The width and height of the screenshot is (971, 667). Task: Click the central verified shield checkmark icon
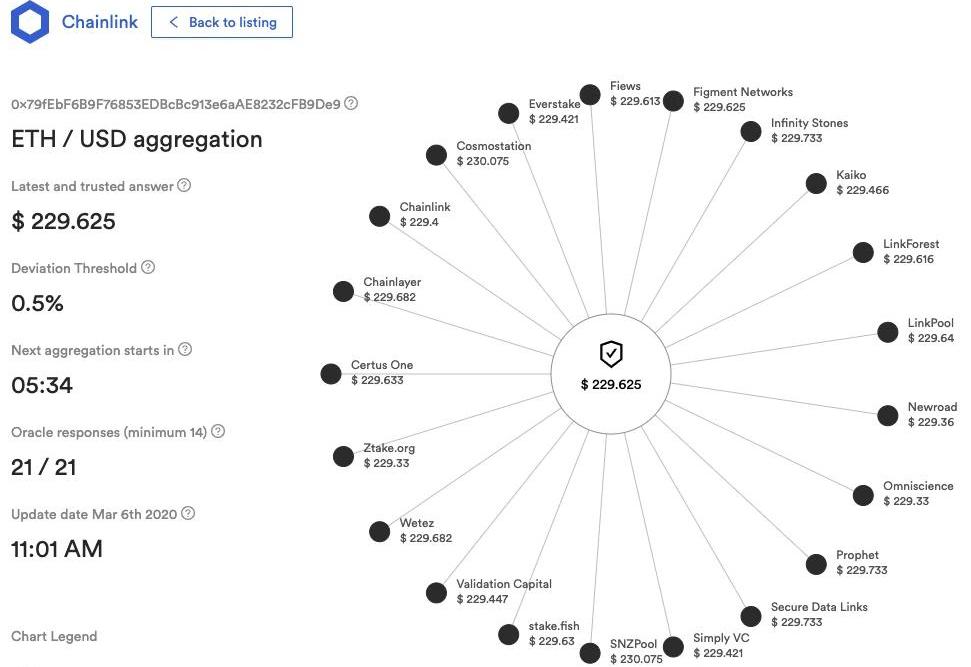pyautogui.click(x=611, y=353)
